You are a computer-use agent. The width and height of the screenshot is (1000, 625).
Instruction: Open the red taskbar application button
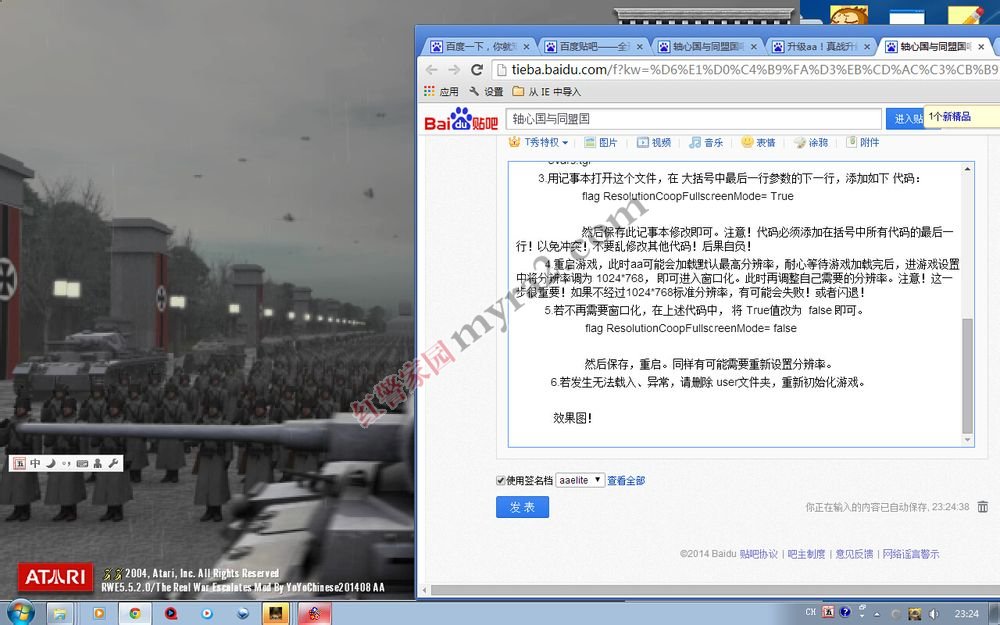(314, 614)
